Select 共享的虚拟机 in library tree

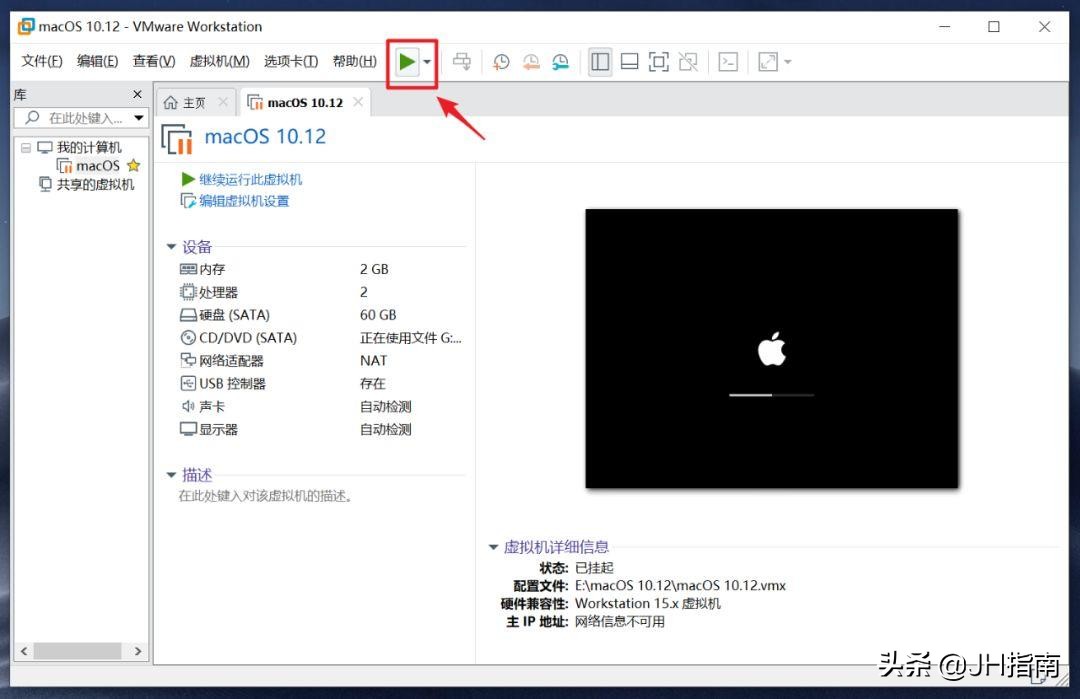(x=87, y=185)
